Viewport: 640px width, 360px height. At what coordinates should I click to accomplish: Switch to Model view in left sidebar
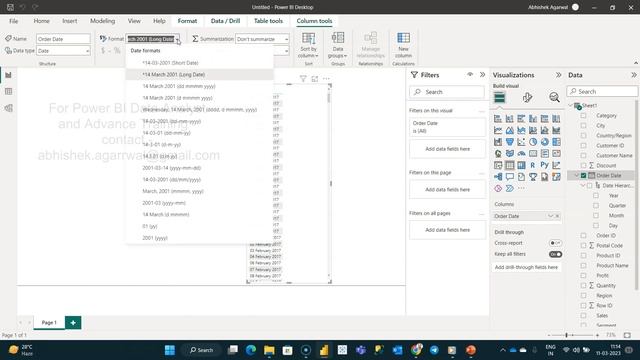8,108
